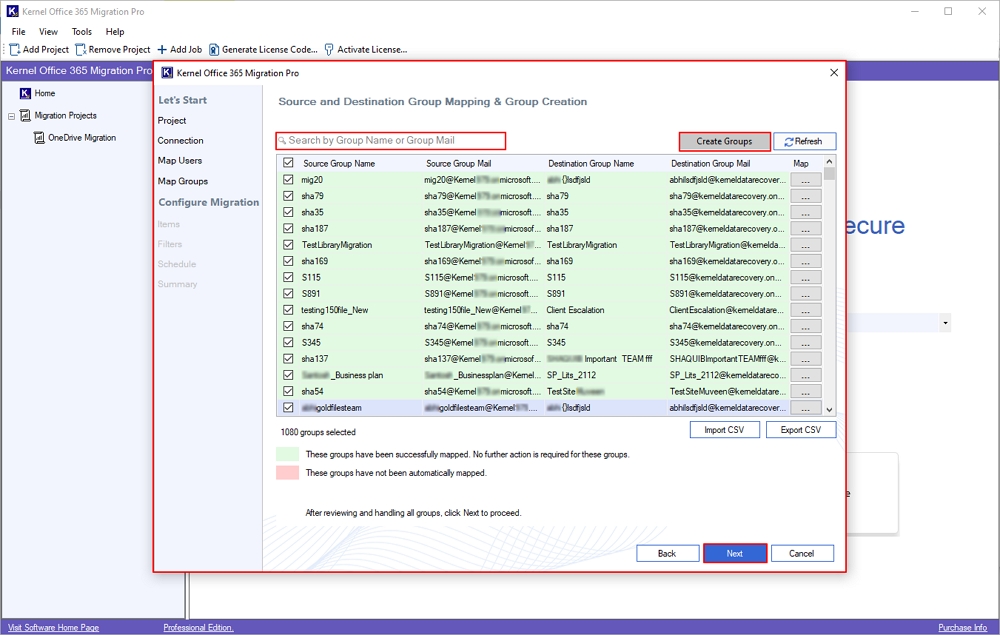Open map options for sha79 row
The height and width of the screenshot is (635, 1000).
805,196
